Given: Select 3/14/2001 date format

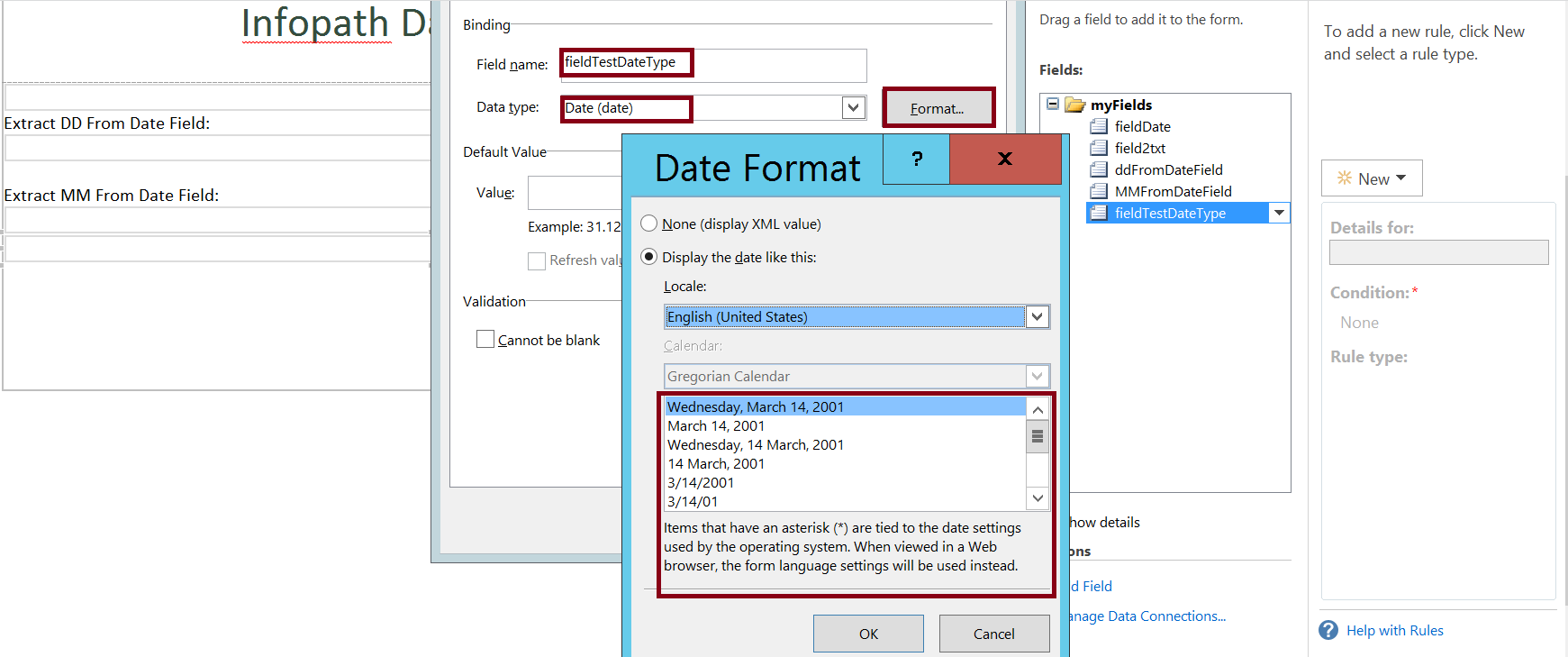Looking at the screenshot, I should [x=845, y=482].
